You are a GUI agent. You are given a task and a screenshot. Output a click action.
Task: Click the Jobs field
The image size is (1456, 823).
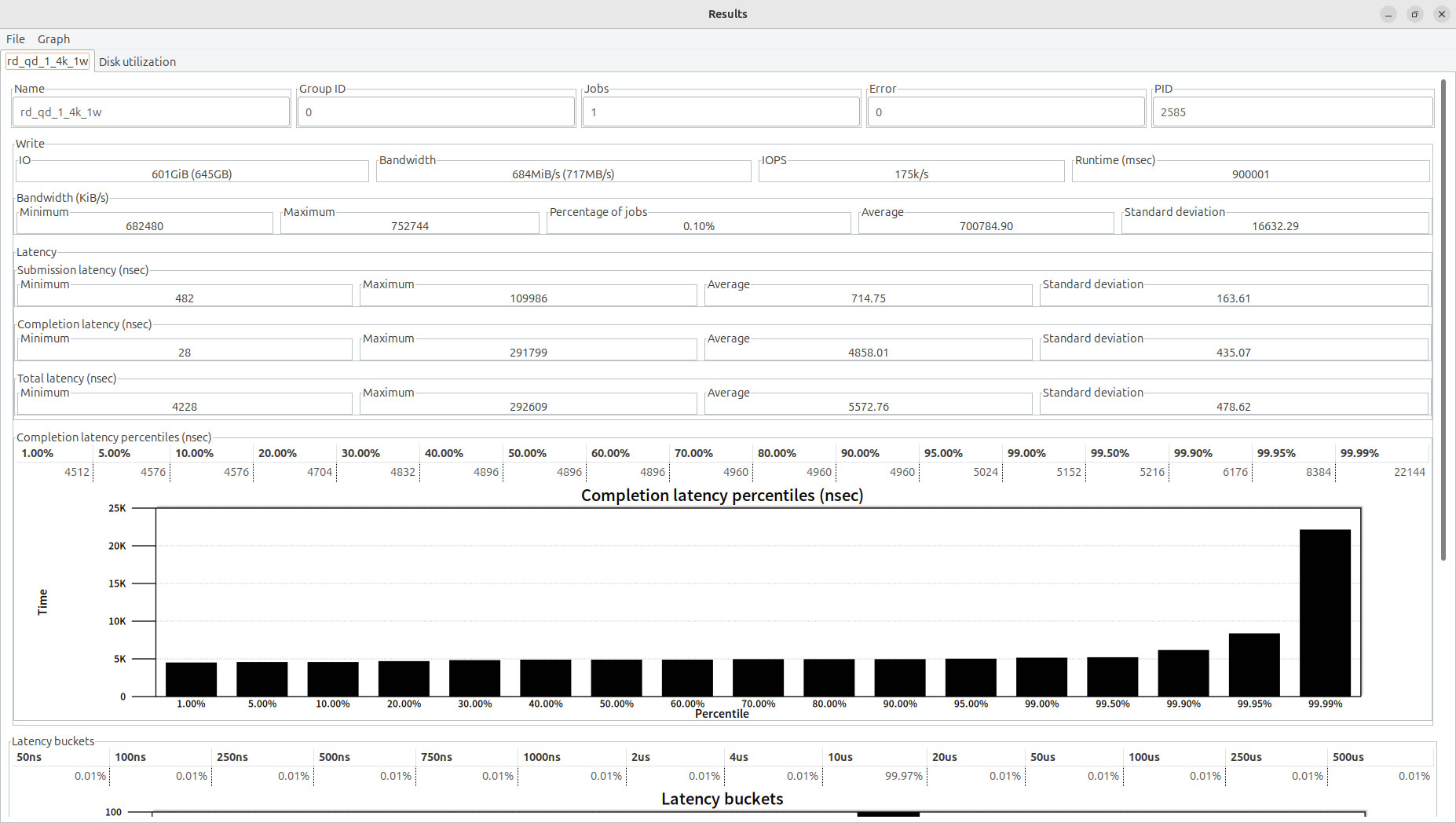tap(721, 112)
